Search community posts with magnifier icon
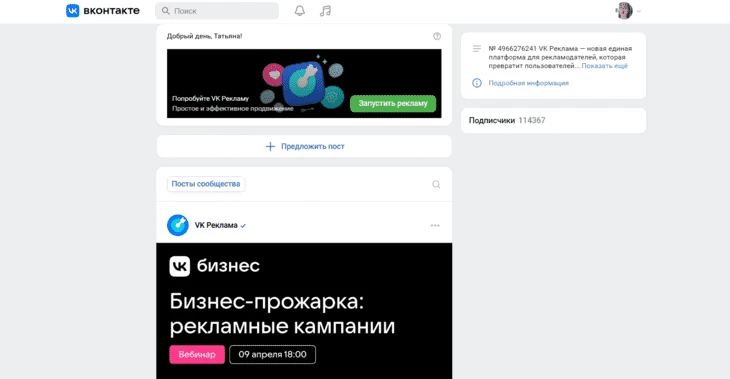The image size is (730, 379). [x=436, y=184]
